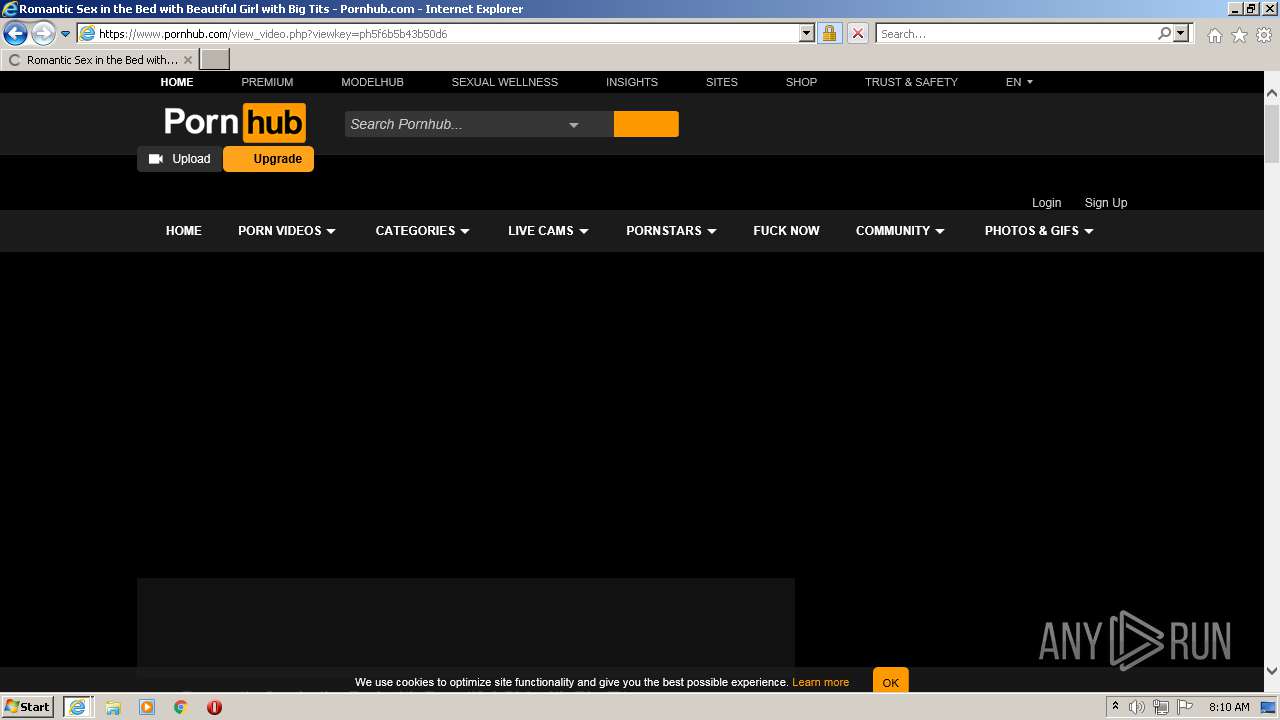Expand the PHOTOS & GIFS menu
This screenshot has width=1280, height=720.
click(x=1039, y=231)
